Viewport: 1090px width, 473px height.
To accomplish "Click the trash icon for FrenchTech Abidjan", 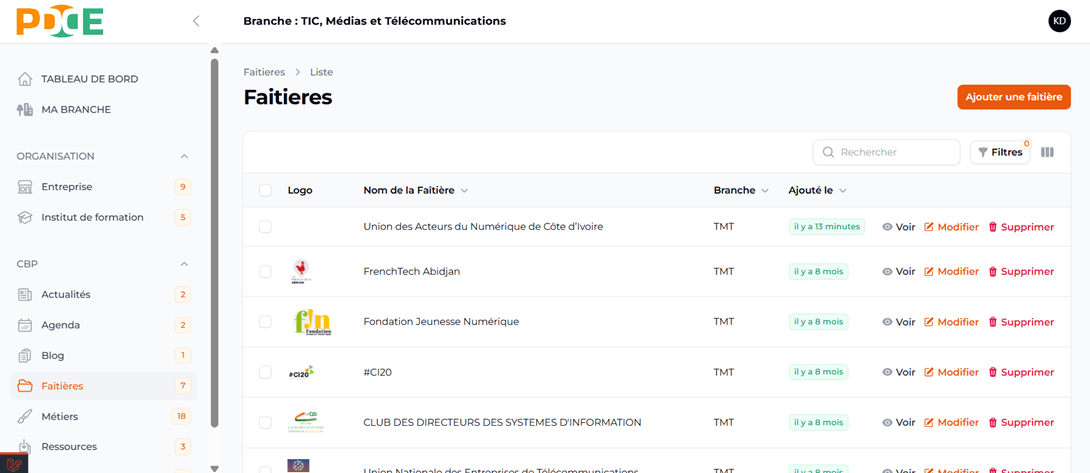I will click(x=993, y=272).
